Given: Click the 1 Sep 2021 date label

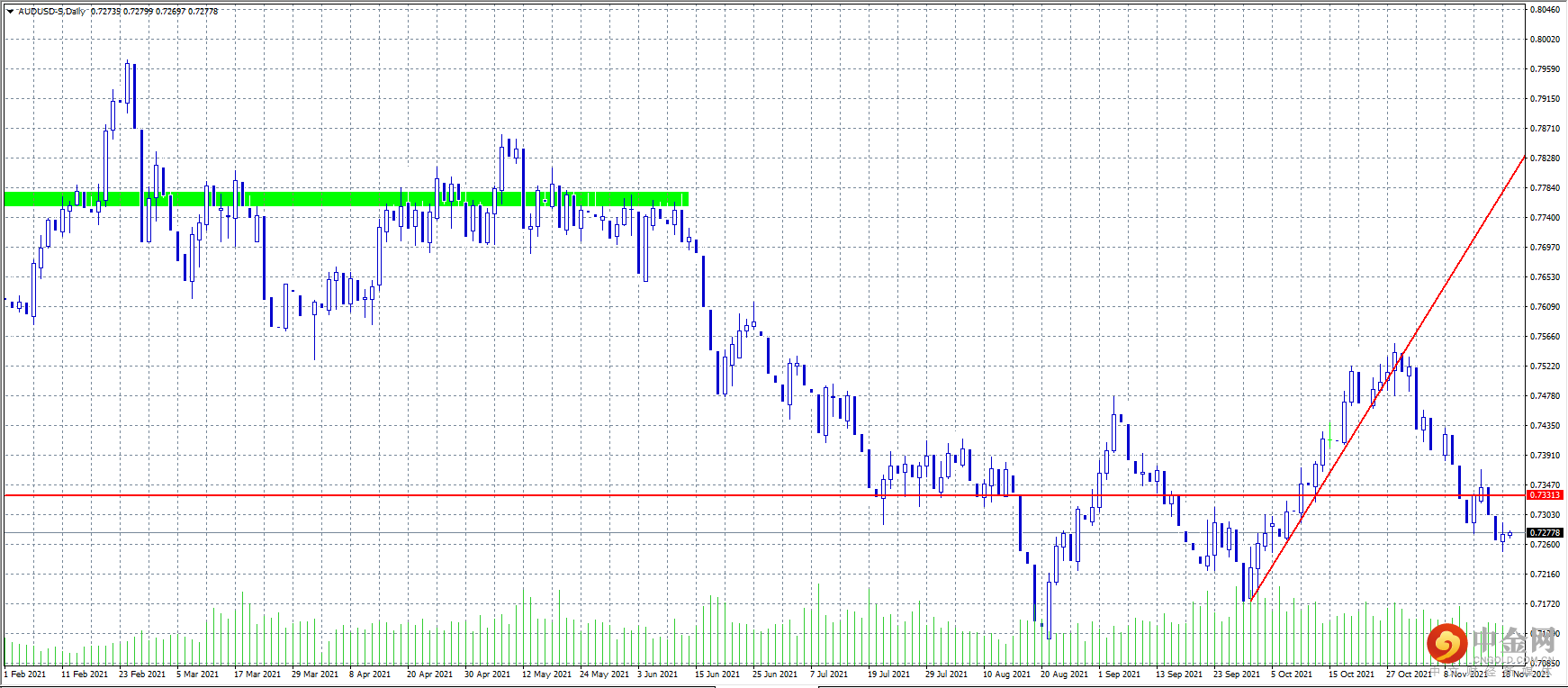Looking at the screenshot, I should click(x=1119, y=674).
